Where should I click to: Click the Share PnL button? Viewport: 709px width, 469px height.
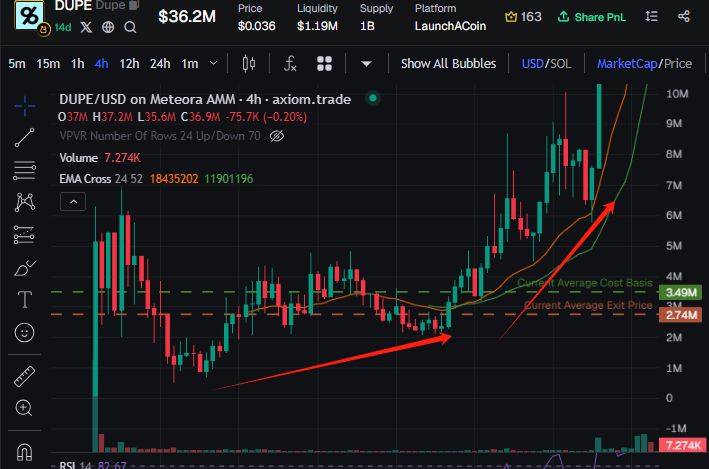point(592,17)
